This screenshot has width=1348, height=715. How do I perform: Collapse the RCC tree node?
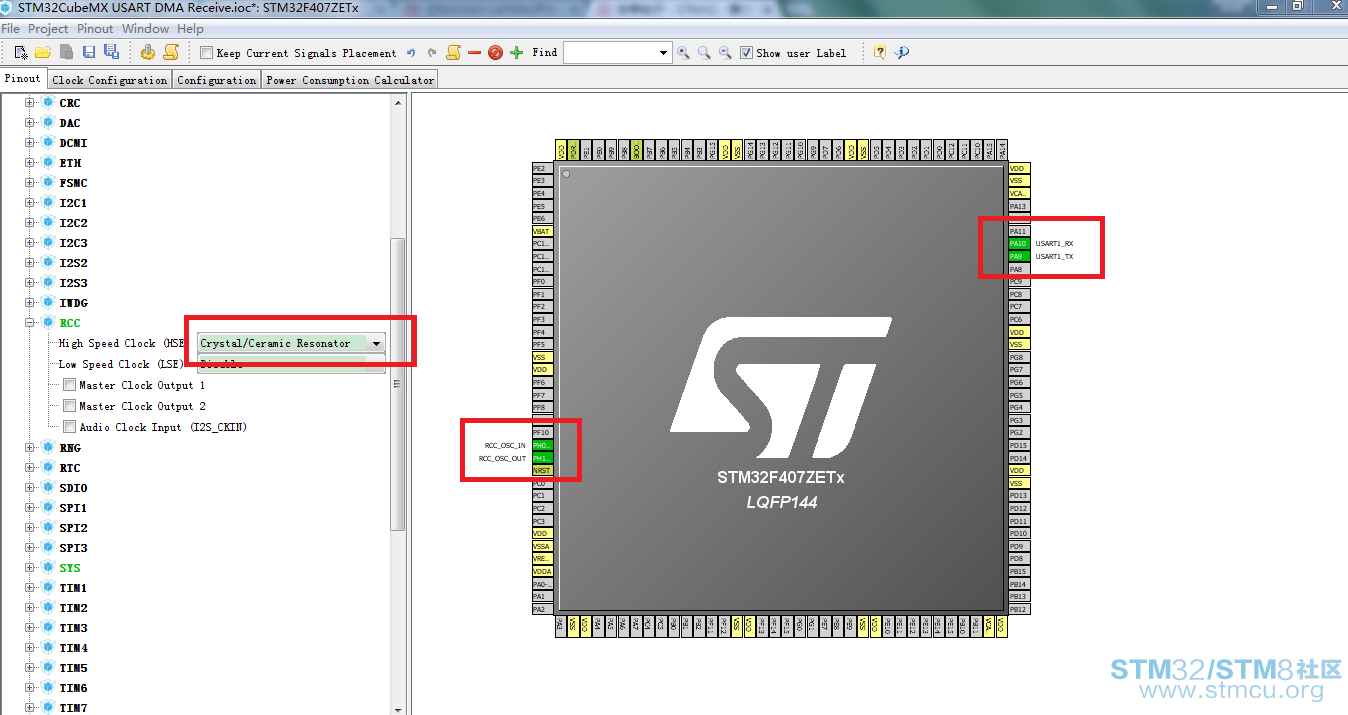coord(30,323)
